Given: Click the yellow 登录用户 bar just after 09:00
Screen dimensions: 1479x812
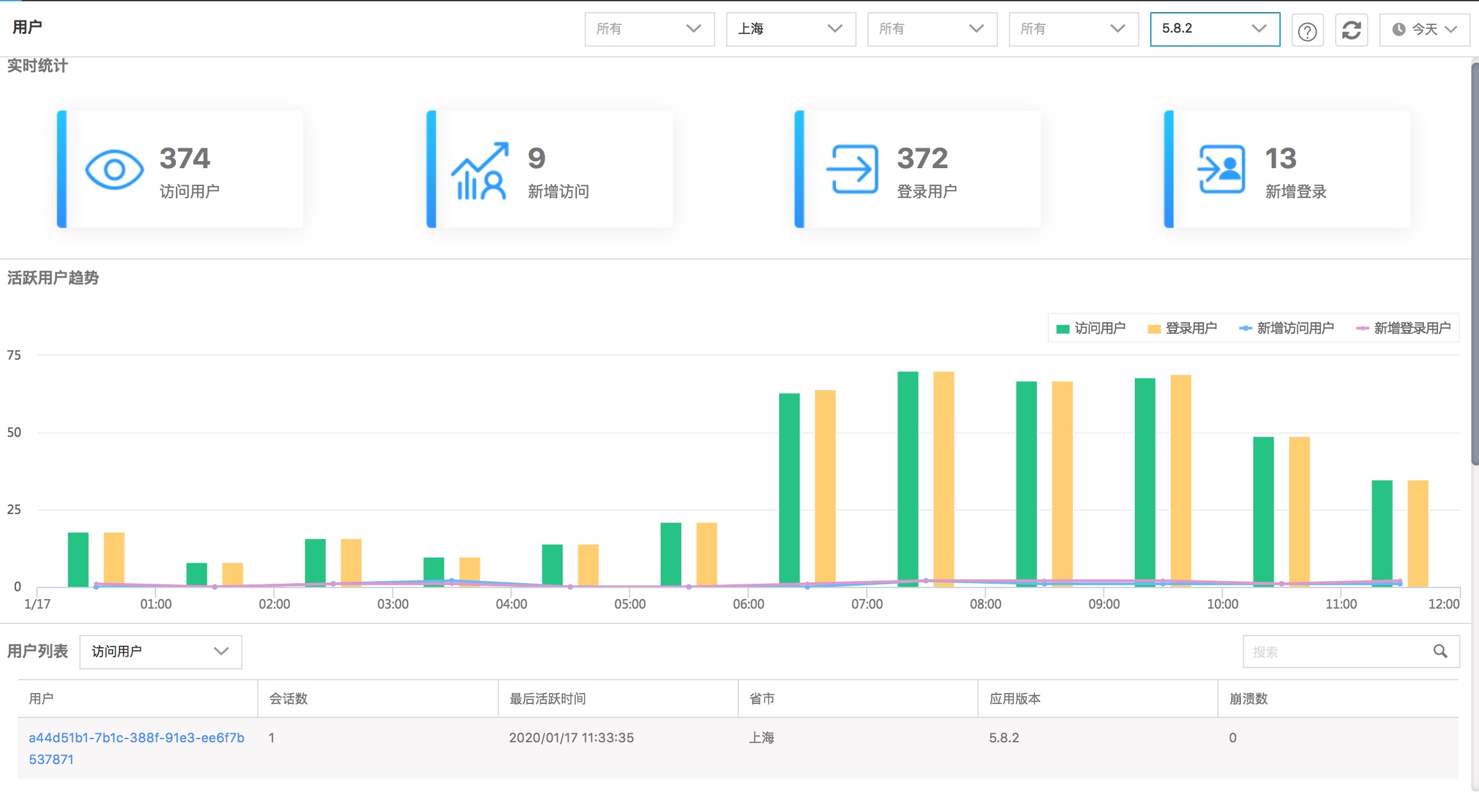Looking at the screenshot, I should (1181, 481).
